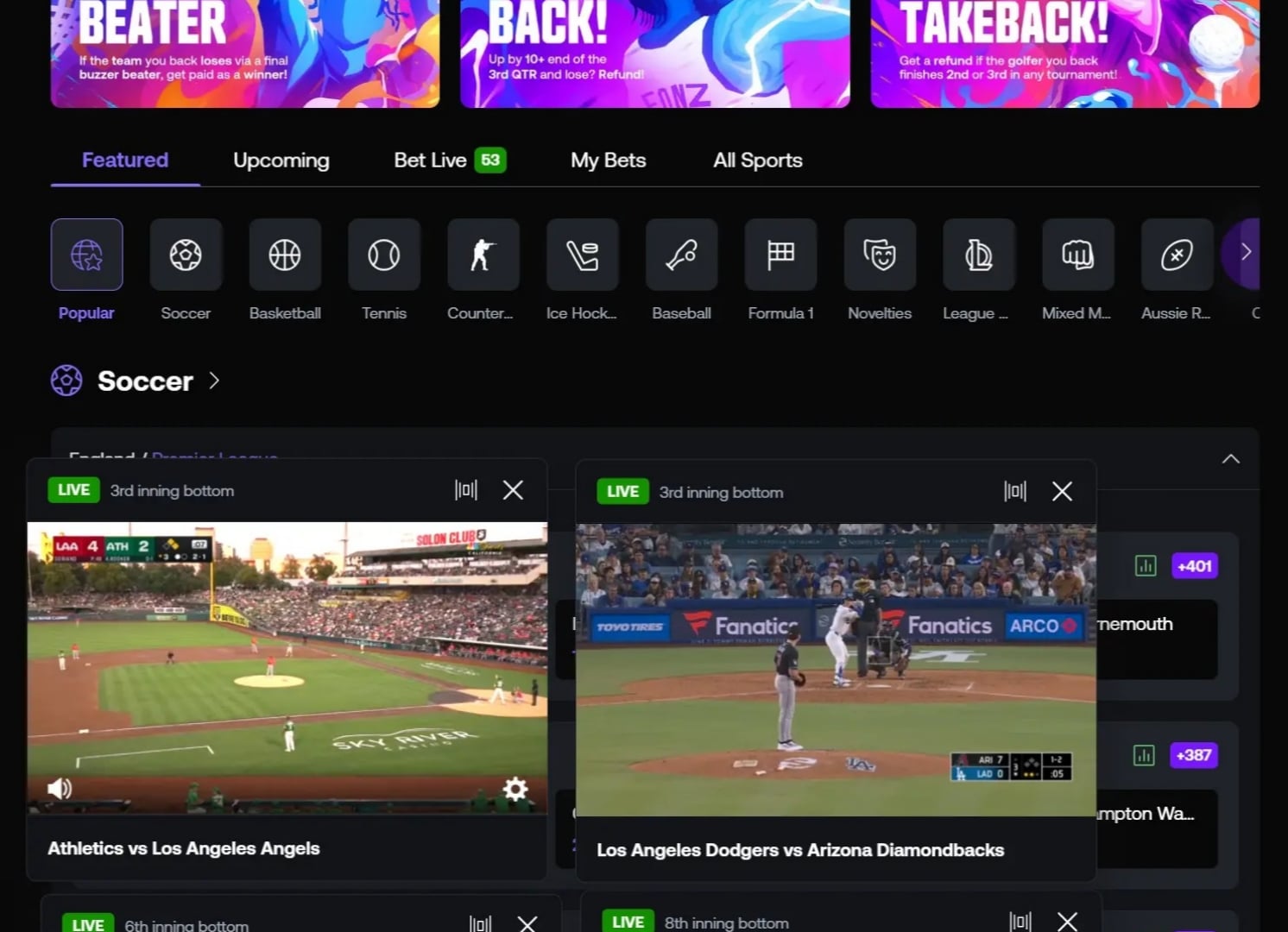
Task: Open the Formula 1 category icon
Action: click(x=781, y=255)
